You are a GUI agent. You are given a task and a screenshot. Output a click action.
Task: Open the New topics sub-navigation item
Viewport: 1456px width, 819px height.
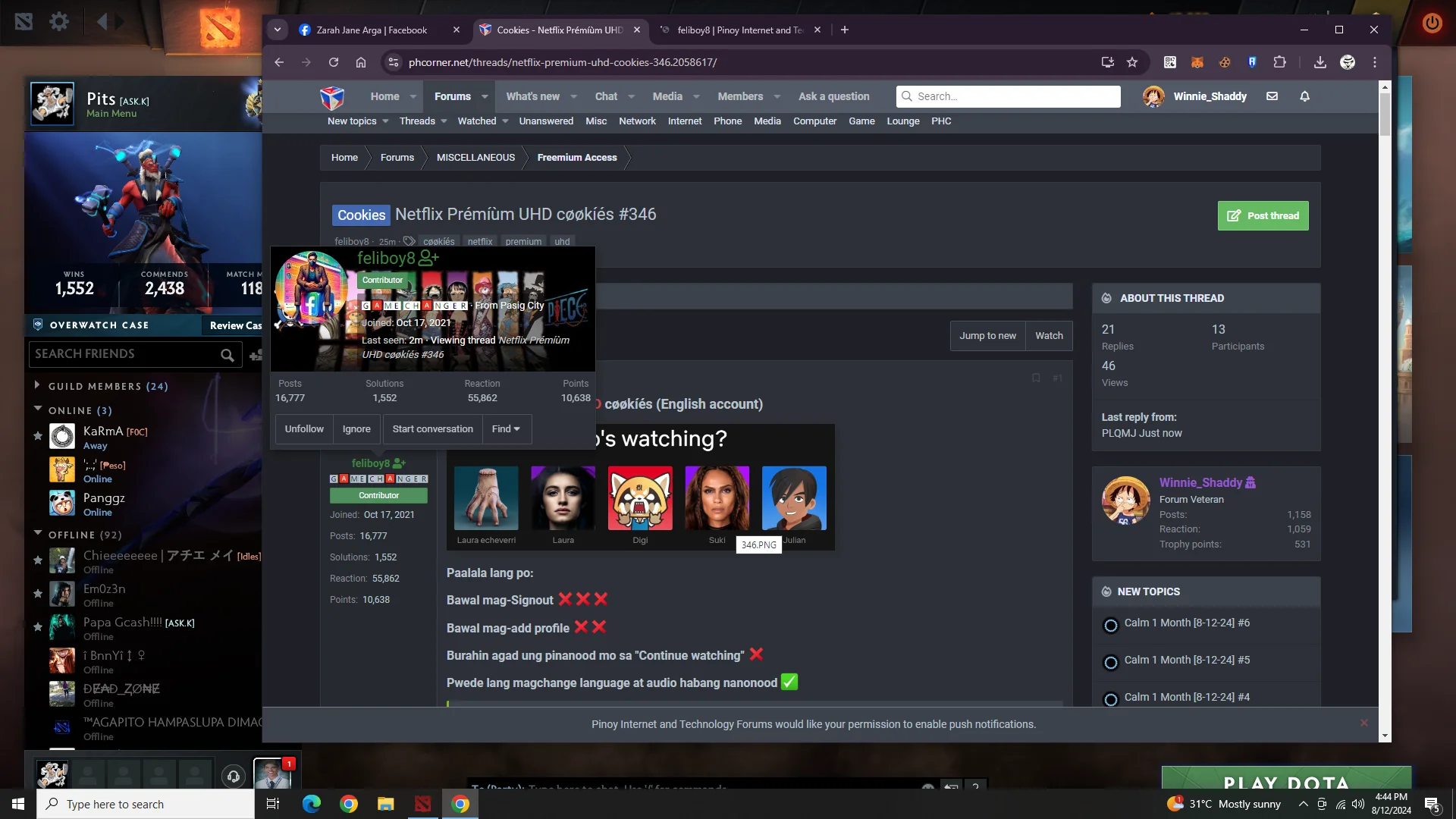pyautogui.click(x=352, y=121)
